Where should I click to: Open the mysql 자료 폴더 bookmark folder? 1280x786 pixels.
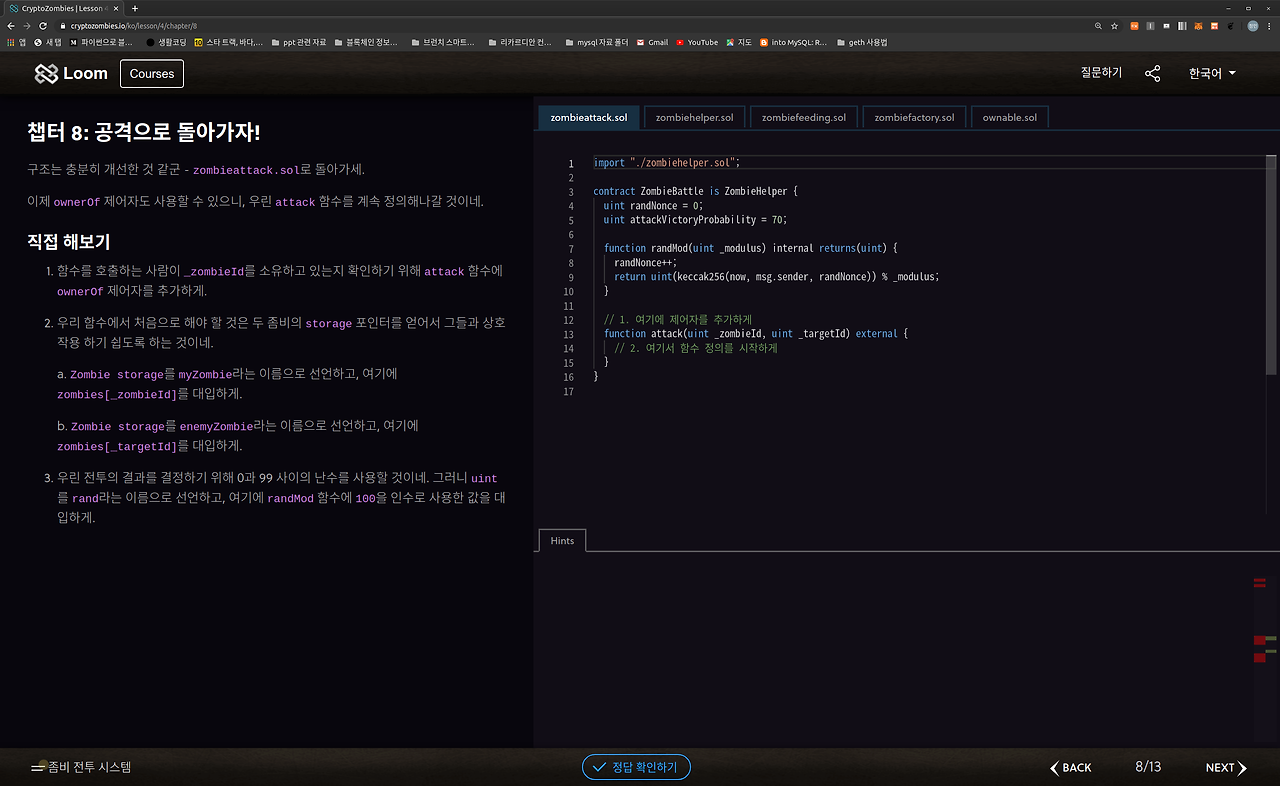click(595, 42)
